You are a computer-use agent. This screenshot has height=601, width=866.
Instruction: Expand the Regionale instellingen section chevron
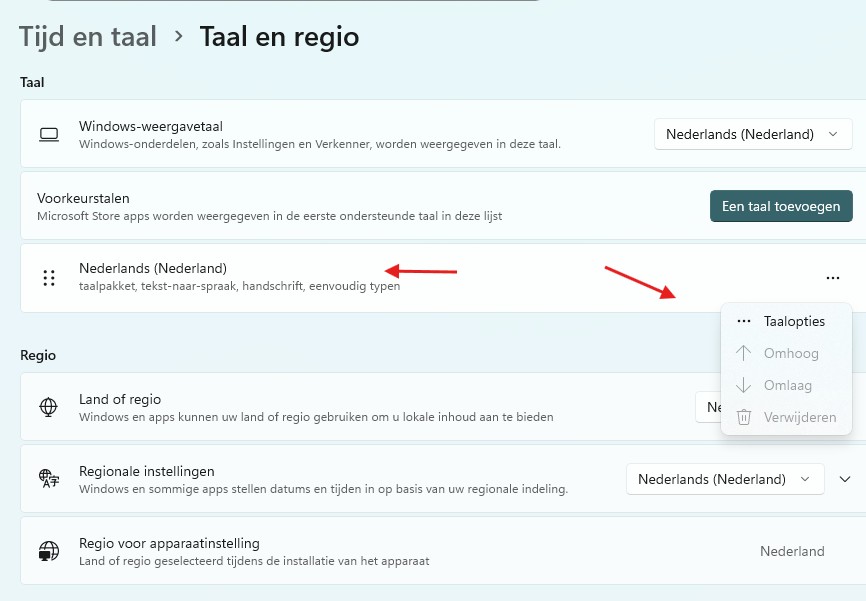(845, 479)
